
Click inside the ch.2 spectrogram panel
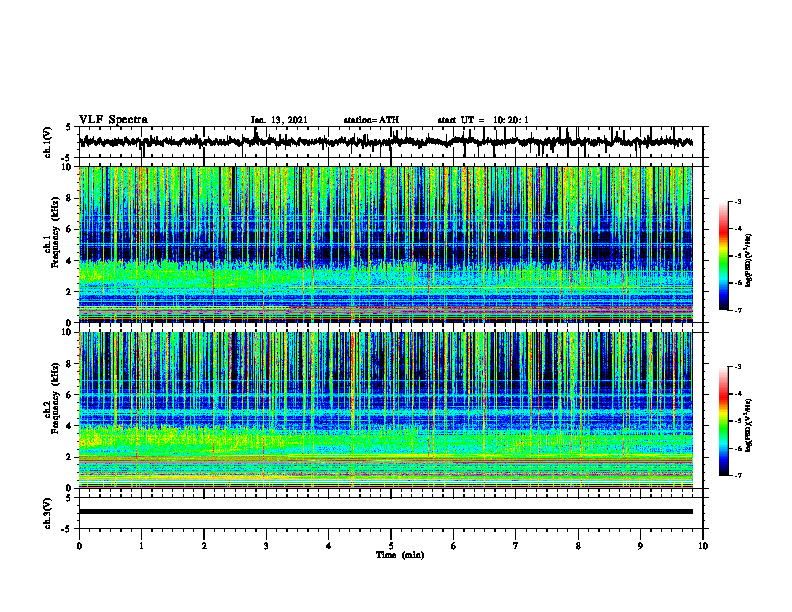pyautogui.click(x=385, y=410)
